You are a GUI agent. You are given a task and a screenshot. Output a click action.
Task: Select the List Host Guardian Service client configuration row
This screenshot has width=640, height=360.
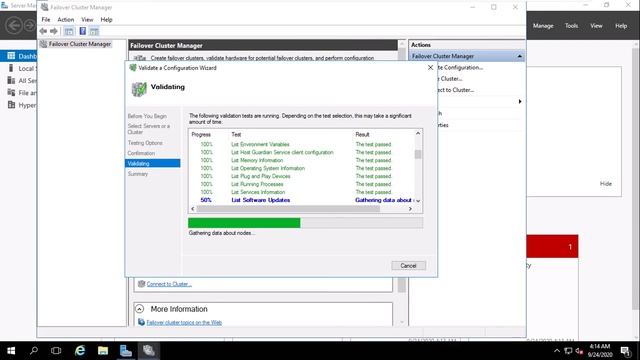(x=301, y=152)
